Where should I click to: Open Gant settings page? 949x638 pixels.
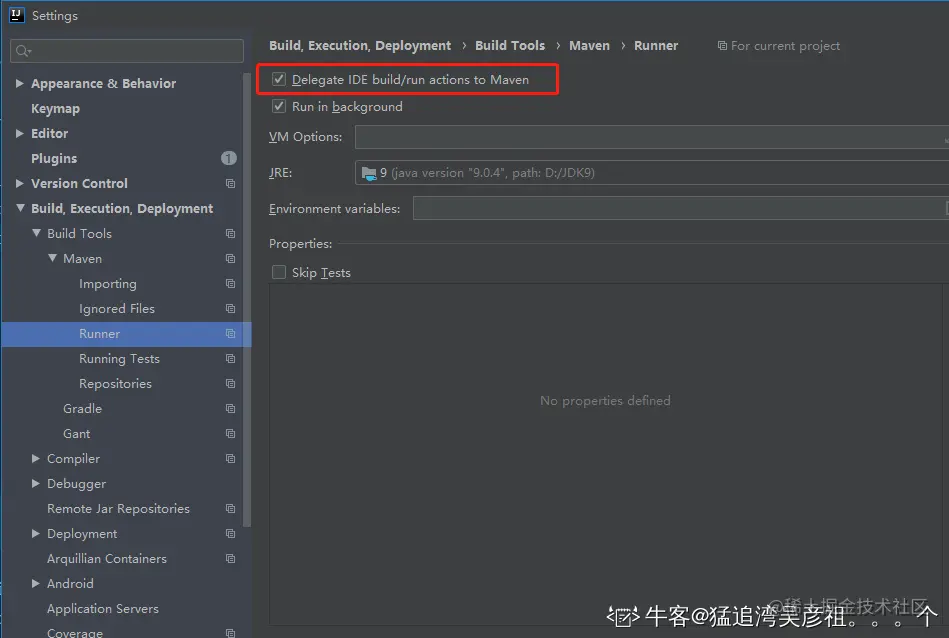[76, 434]
